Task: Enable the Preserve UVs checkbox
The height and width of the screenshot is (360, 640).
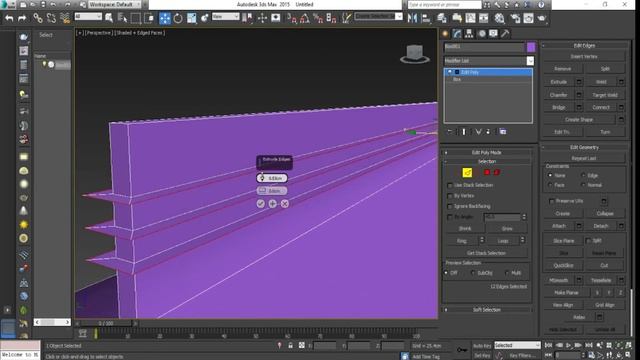Action: click(x=552, y=201)
